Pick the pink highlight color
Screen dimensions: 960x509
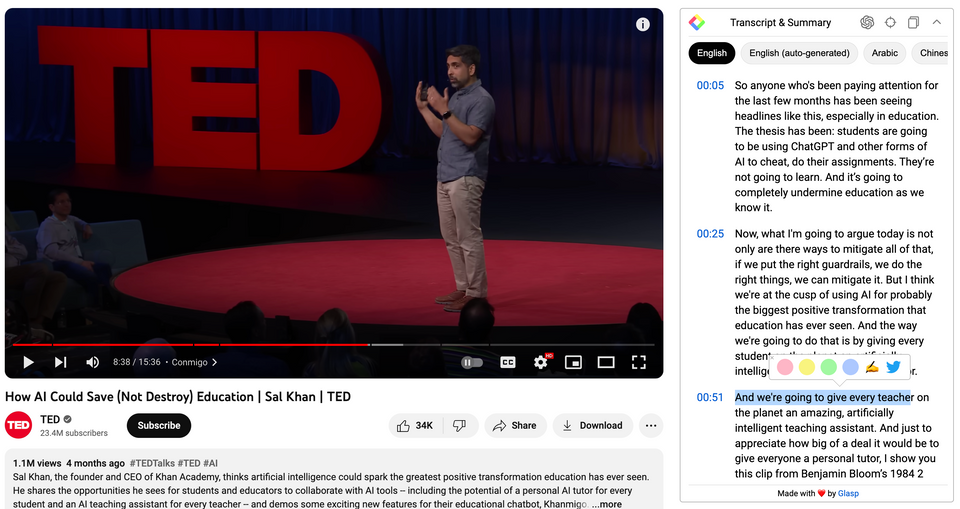pyautogui.click(x=785, y=367)
